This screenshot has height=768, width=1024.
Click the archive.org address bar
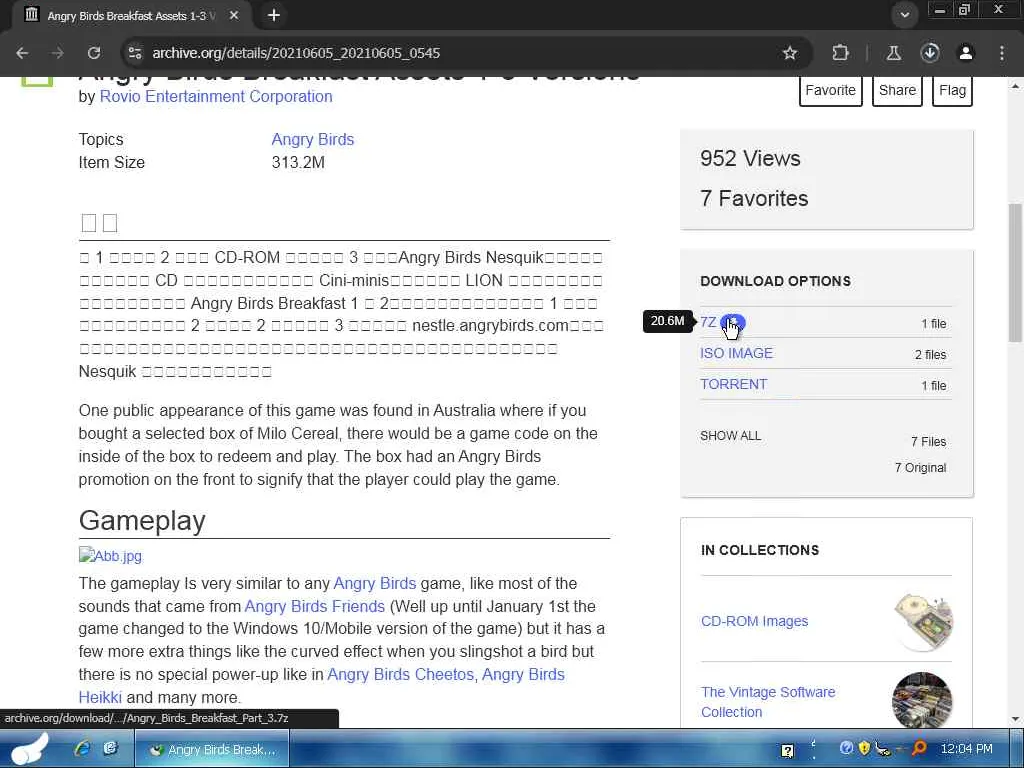click(x=457, y=53)
